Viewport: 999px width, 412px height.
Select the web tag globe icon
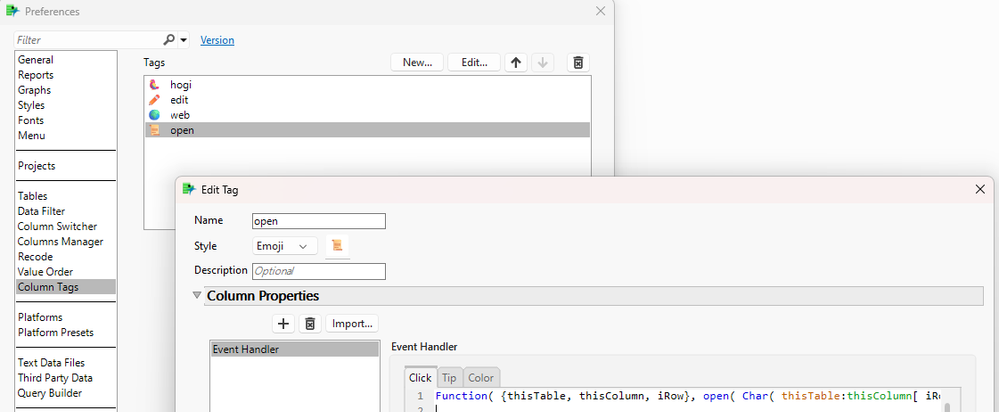(154, 115)
